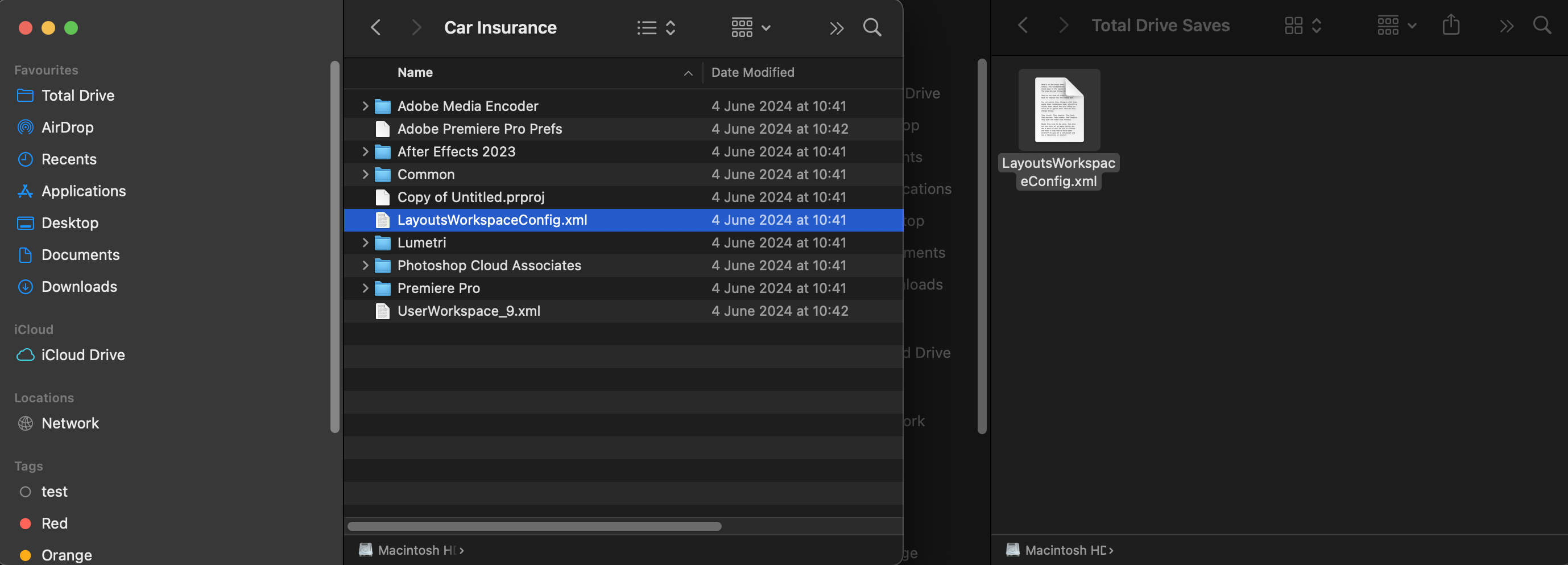Go forward in Total Drive Saves window
This screenshot has height=565, width=1568.
click(1064, 26)
